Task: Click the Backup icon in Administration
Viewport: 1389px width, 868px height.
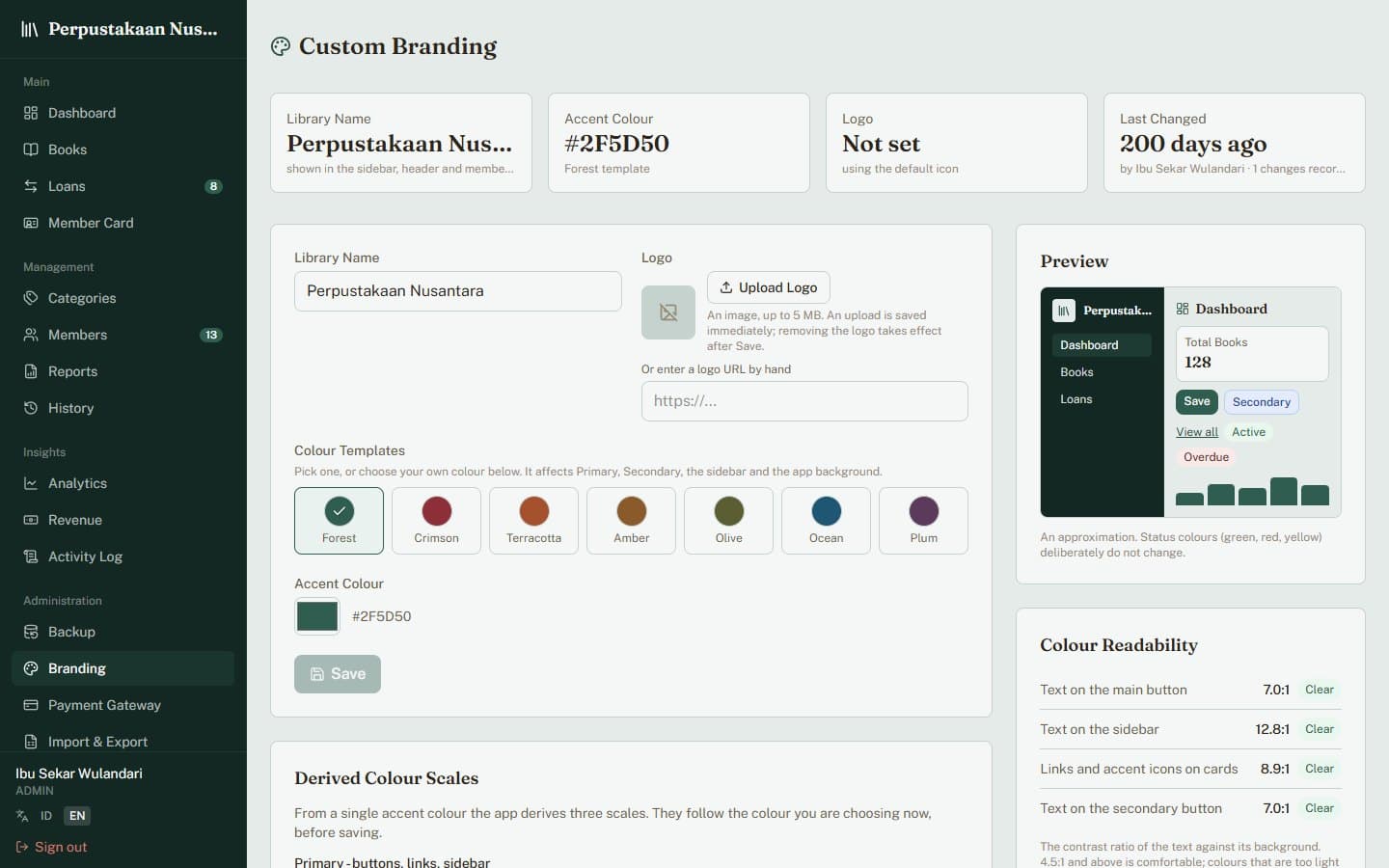Action: click(x=31, y=632)
